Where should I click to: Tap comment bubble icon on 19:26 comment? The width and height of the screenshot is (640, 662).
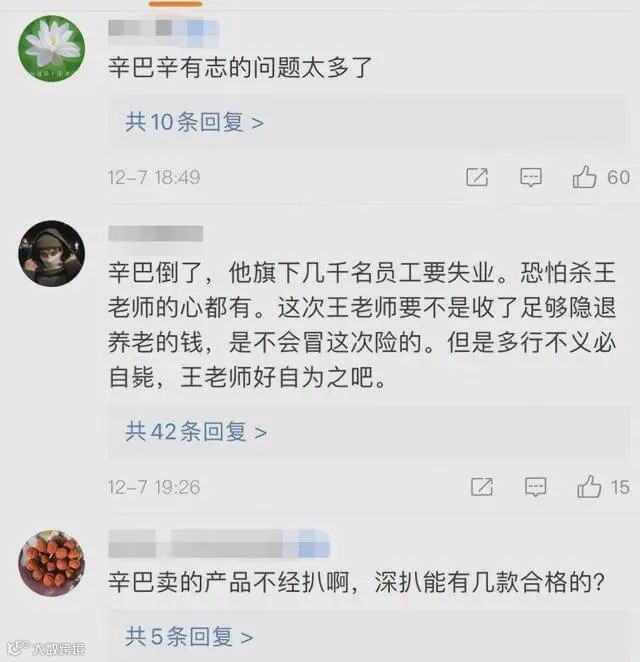click(536, 487)
